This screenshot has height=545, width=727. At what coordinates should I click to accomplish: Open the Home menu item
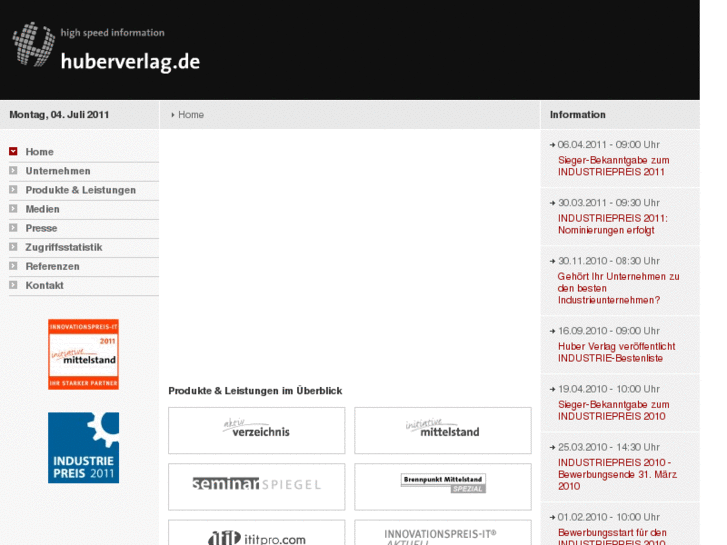39,152
